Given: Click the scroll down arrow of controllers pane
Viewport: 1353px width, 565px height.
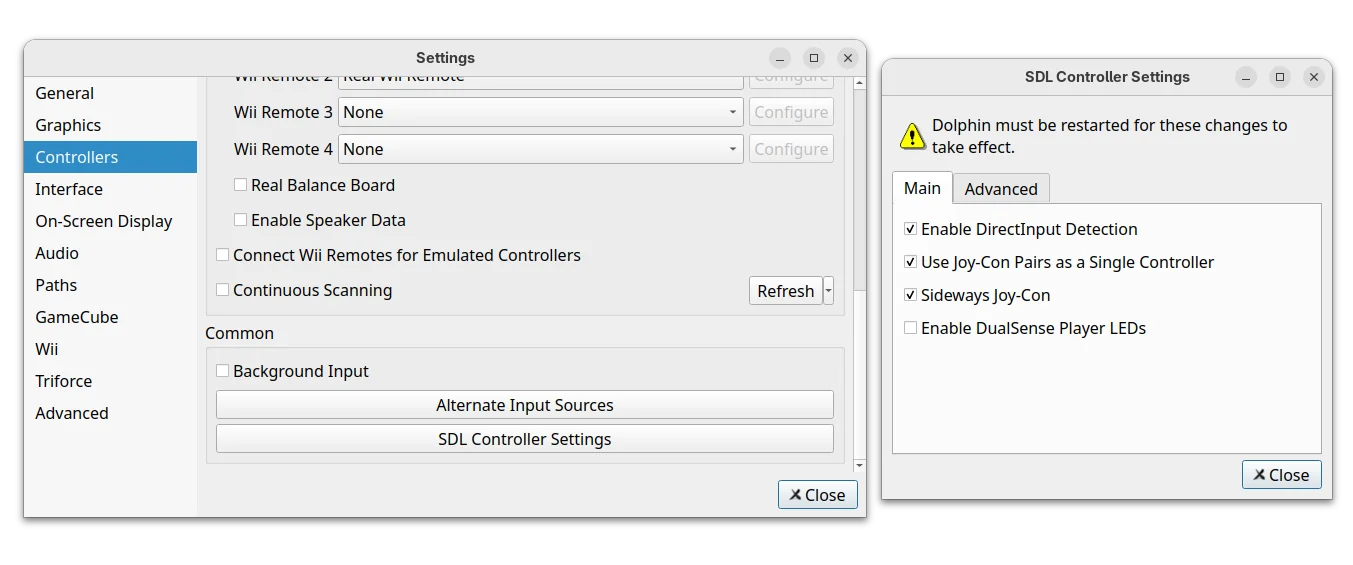Looking at the screenshot, I should pos(859,466).
